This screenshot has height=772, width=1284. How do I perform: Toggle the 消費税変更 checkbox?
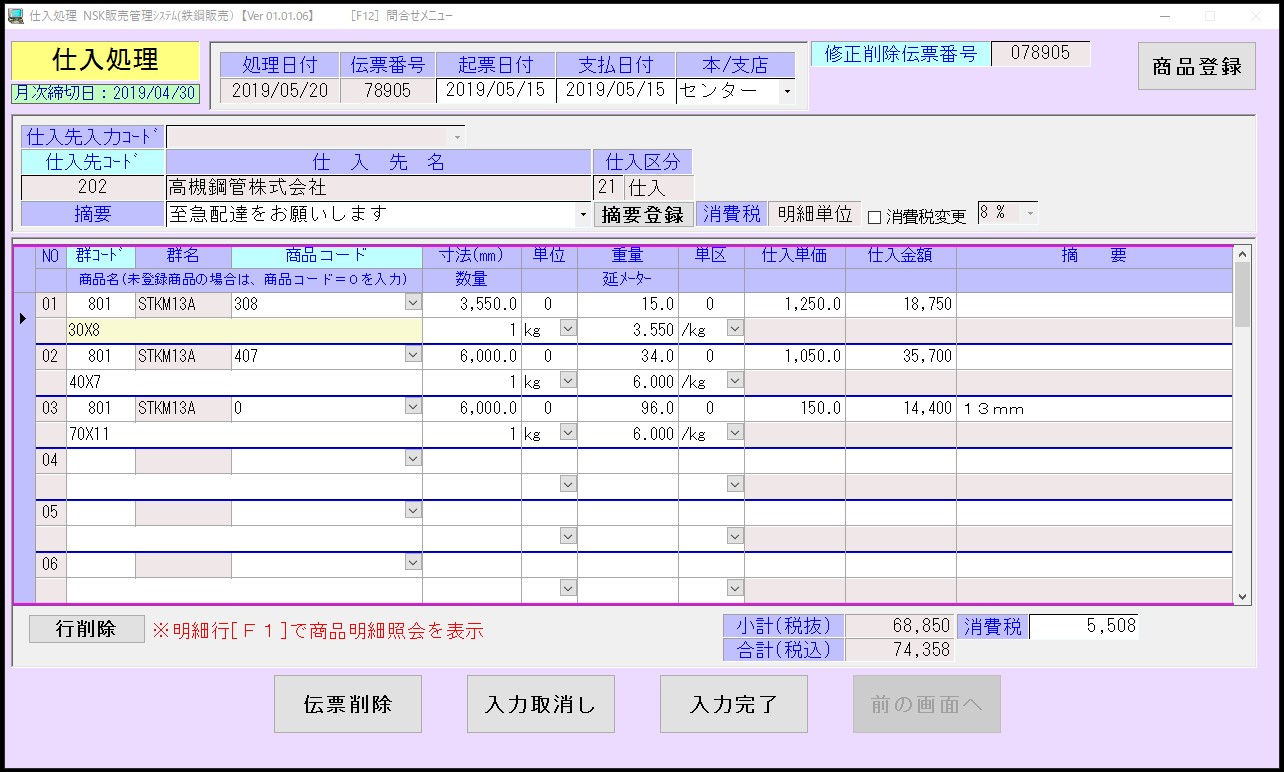(x=874, y=217)
